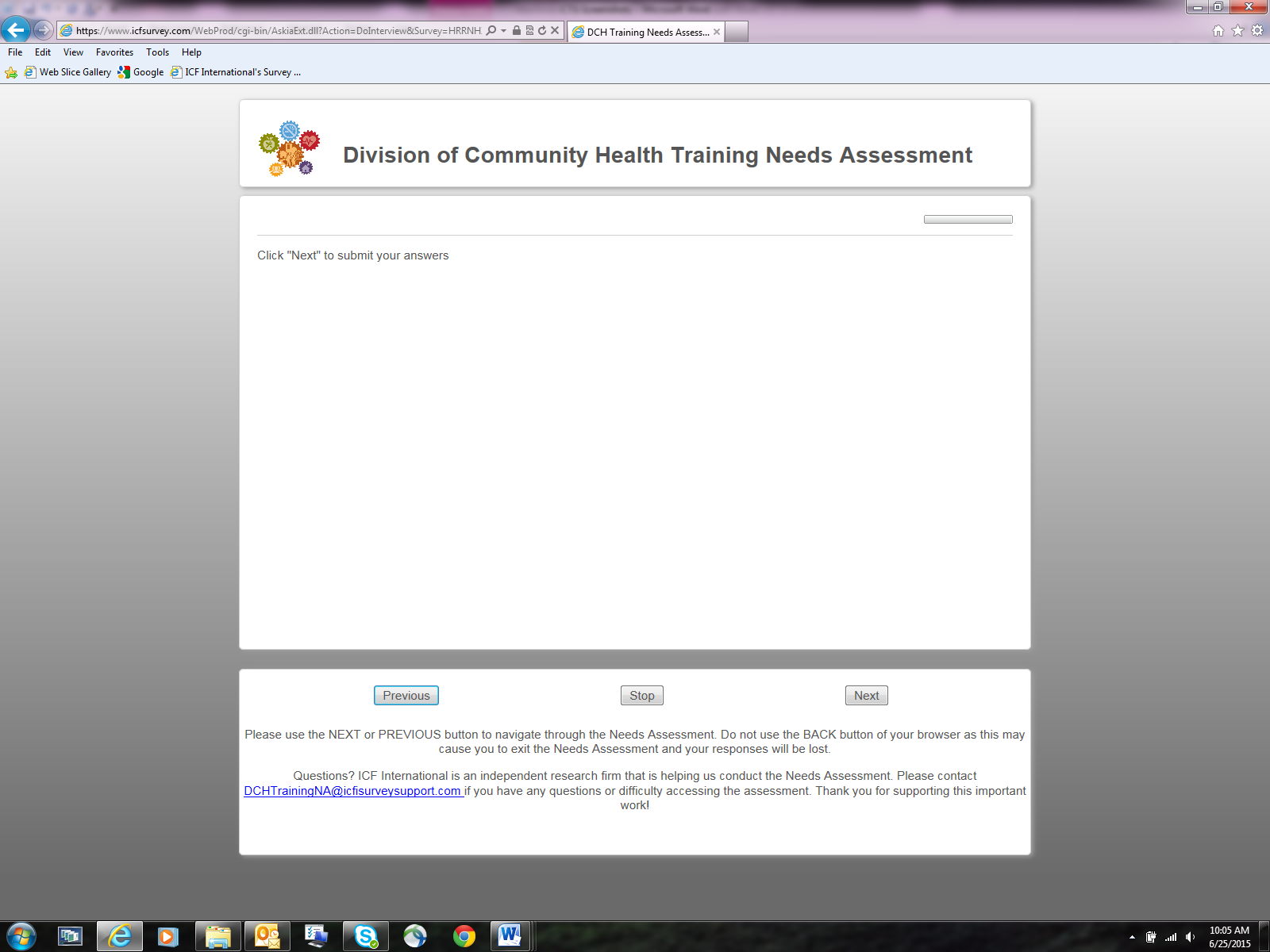Image resolution: width=1270 pixels, height=952 pixels.
Task: Open Windows Media Player from taskbar
Action: point(168,937)
